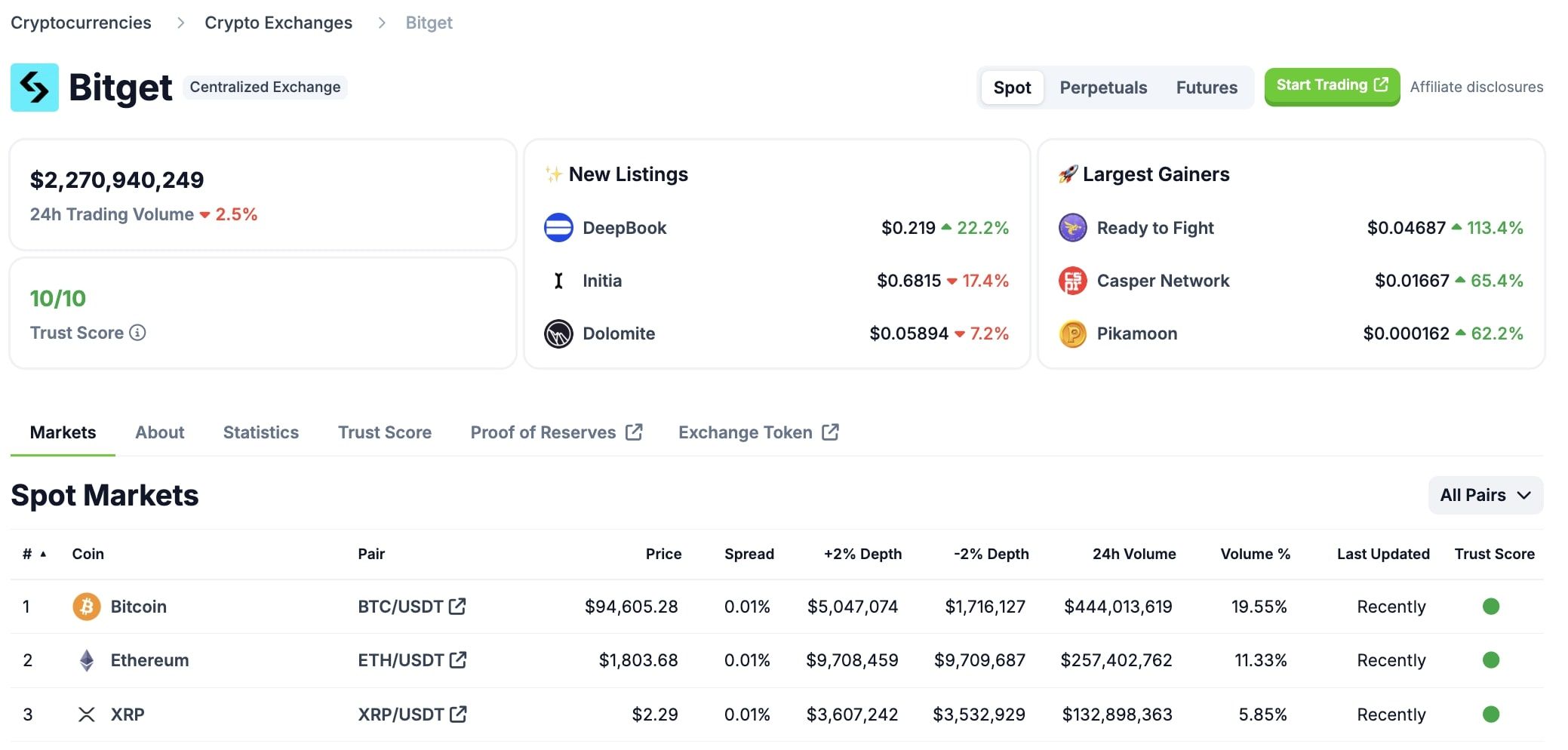Viewport: 1568px width, 750px height.
Task: Click the $2,270,940,249 trading volume value
Action: [x=117, y=180]
